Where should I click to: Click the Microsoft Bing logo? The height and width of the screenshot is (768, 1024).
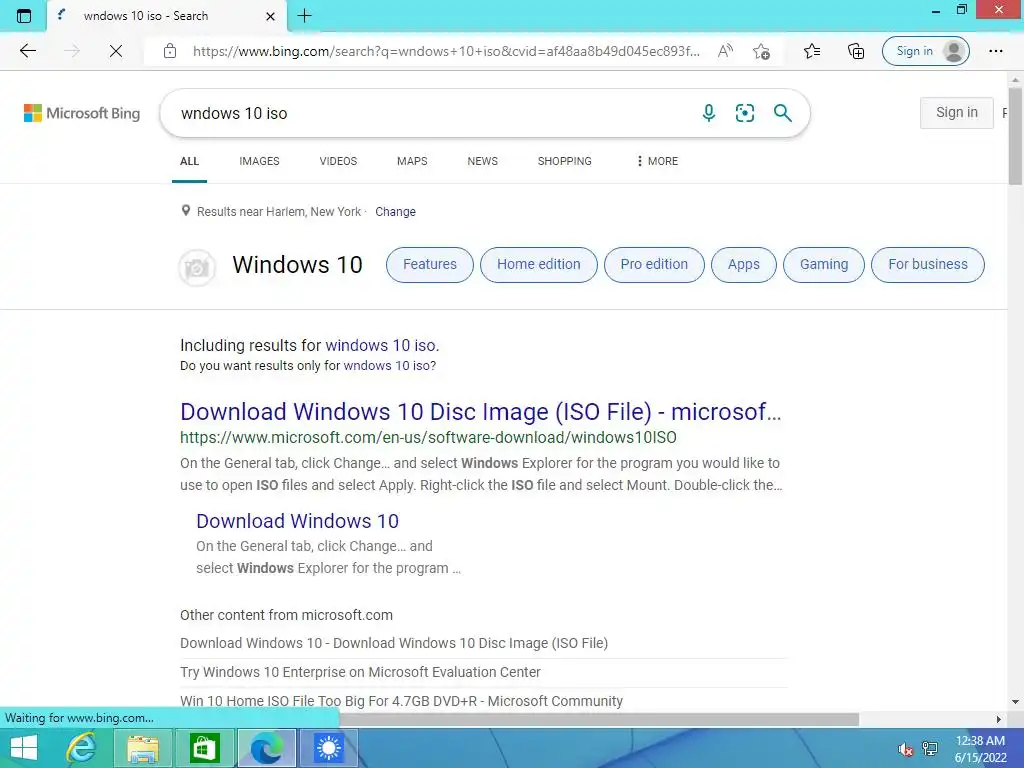coord(82,113)
